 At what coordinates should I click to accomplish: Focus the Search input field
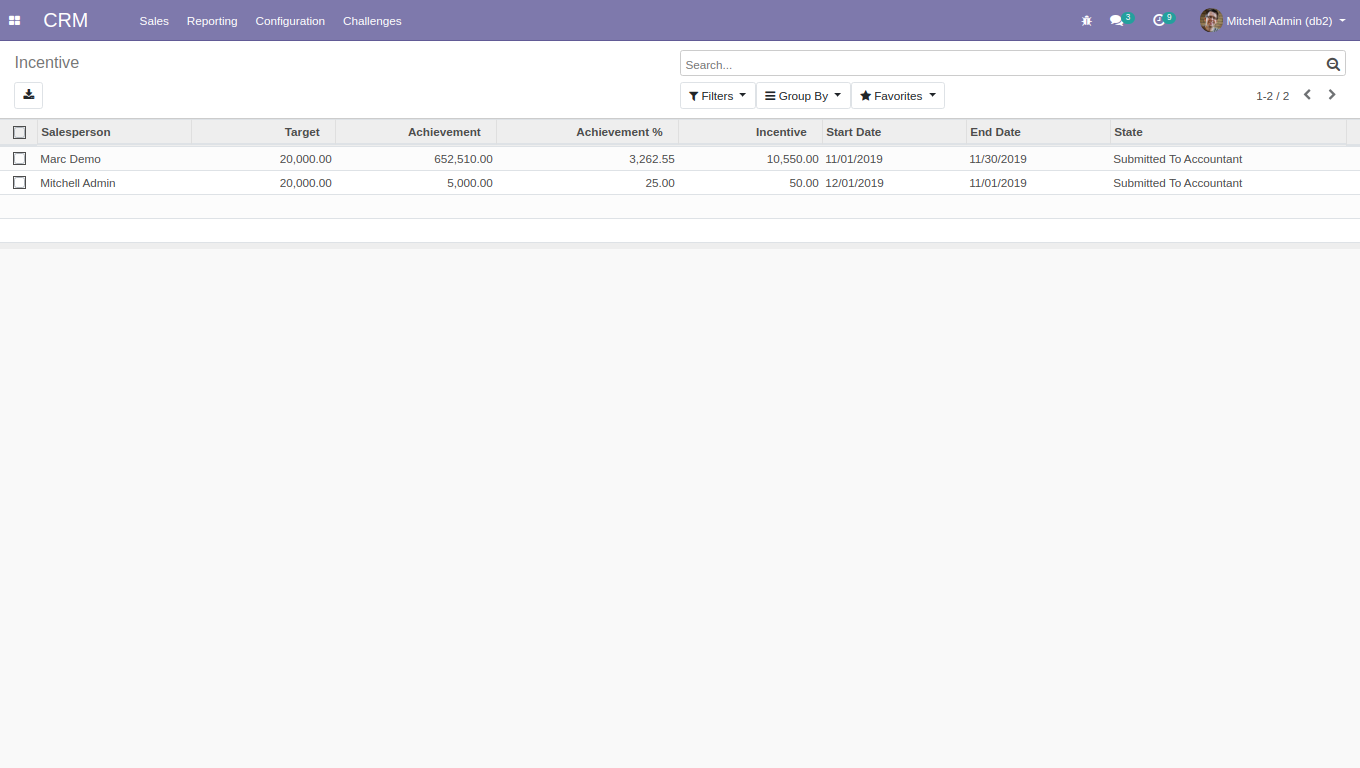pyautogui.click(x=1003, y=64)
